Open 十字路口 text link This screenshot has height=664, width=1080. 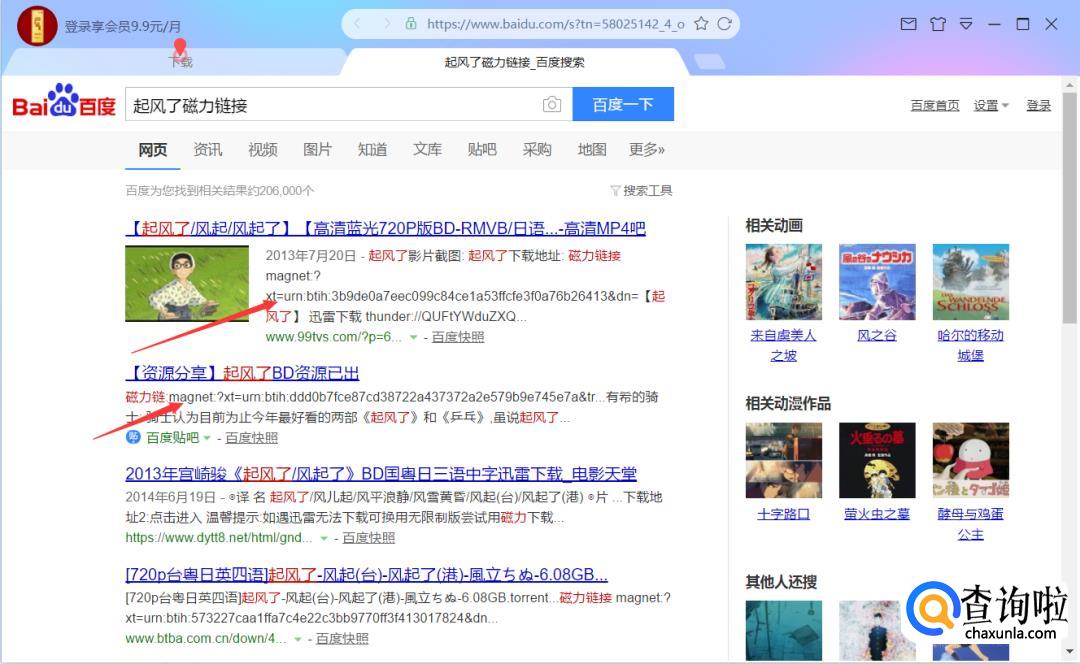pos(784,514)
